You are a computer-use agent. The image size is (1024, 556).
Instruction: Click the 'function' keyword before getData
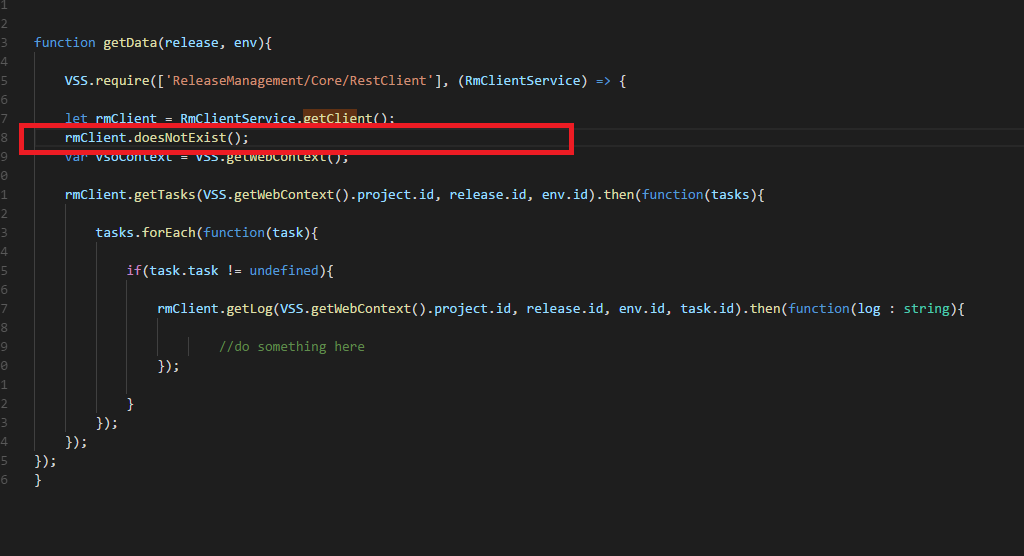[65, 42]
